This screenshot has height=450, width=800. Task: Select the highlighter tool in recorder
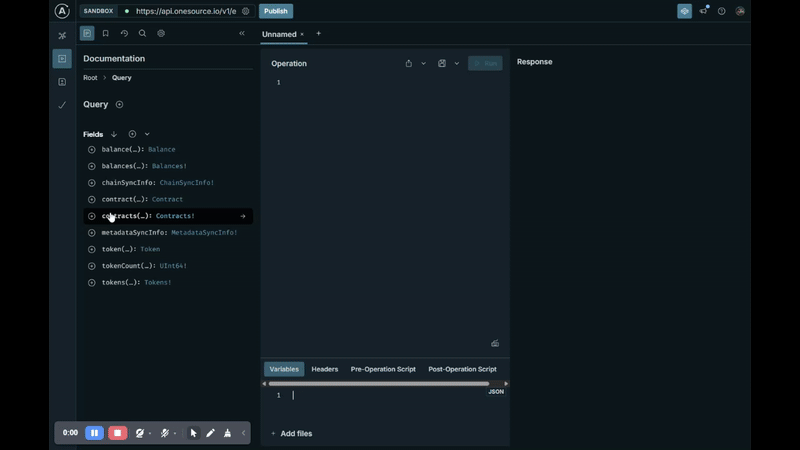click(x=228, y=433)
